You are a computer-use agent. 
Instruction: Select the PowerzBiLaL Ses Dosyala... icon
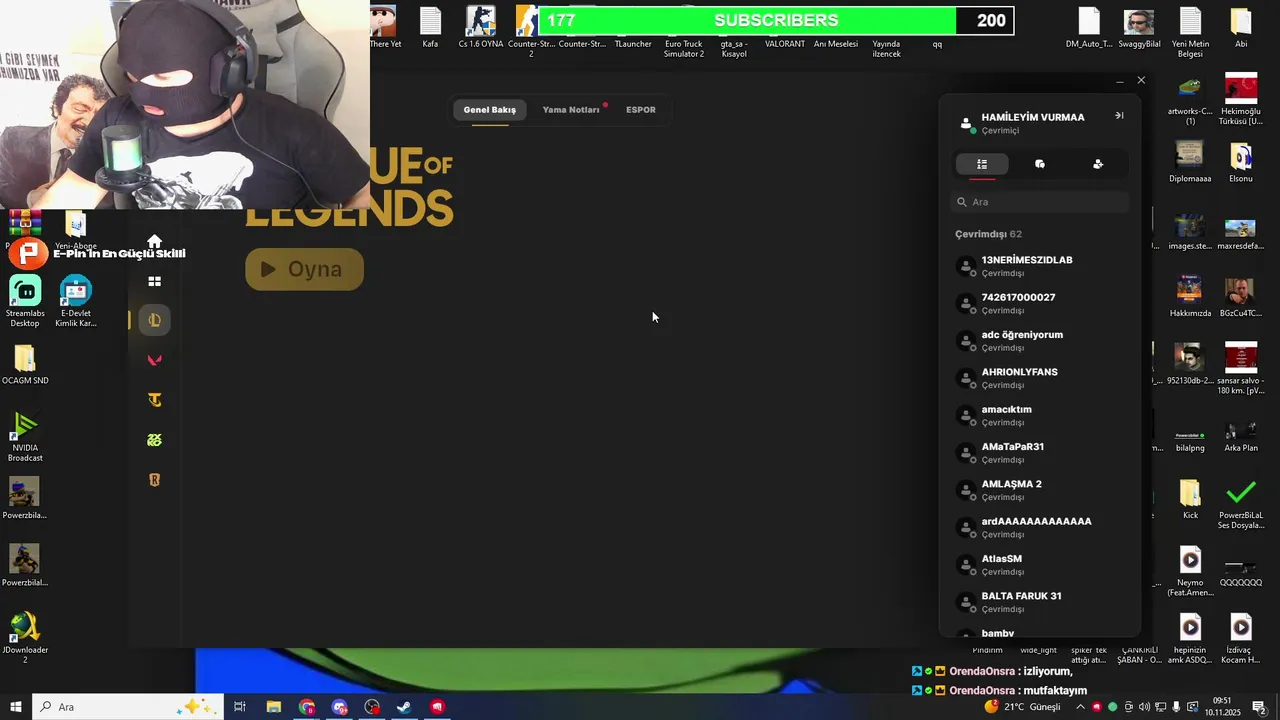pyautogui.click(x=1241, y=505)
